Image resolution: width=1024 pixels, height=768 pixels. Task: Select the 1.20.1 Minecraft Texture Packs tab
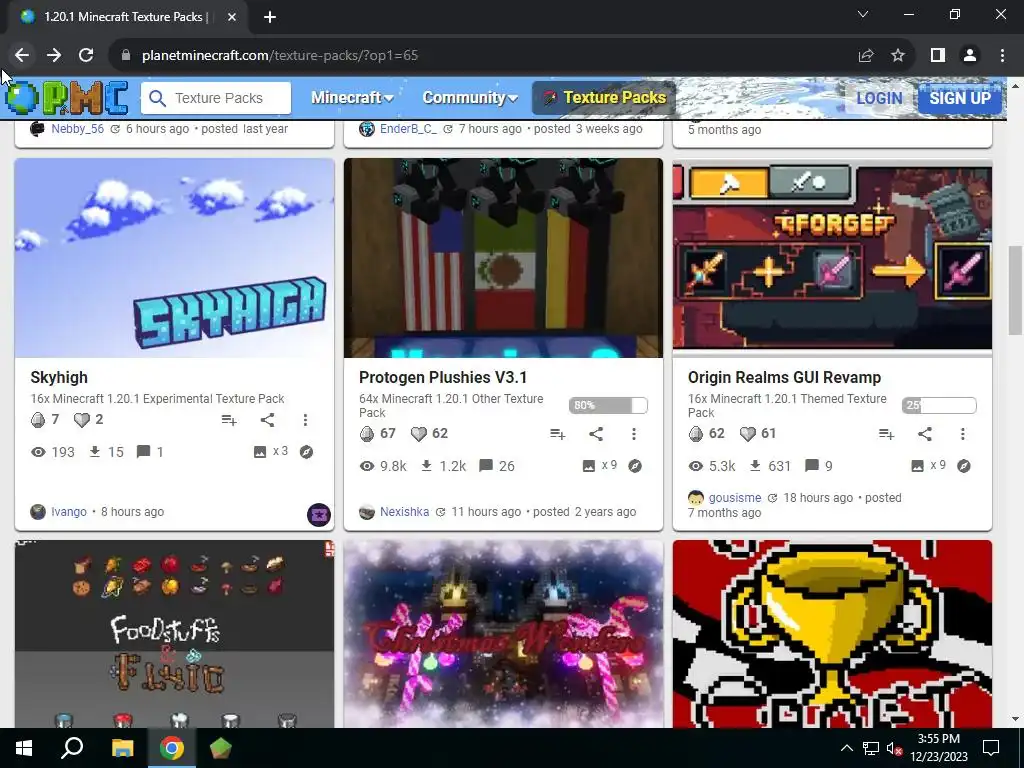point(124,17)
